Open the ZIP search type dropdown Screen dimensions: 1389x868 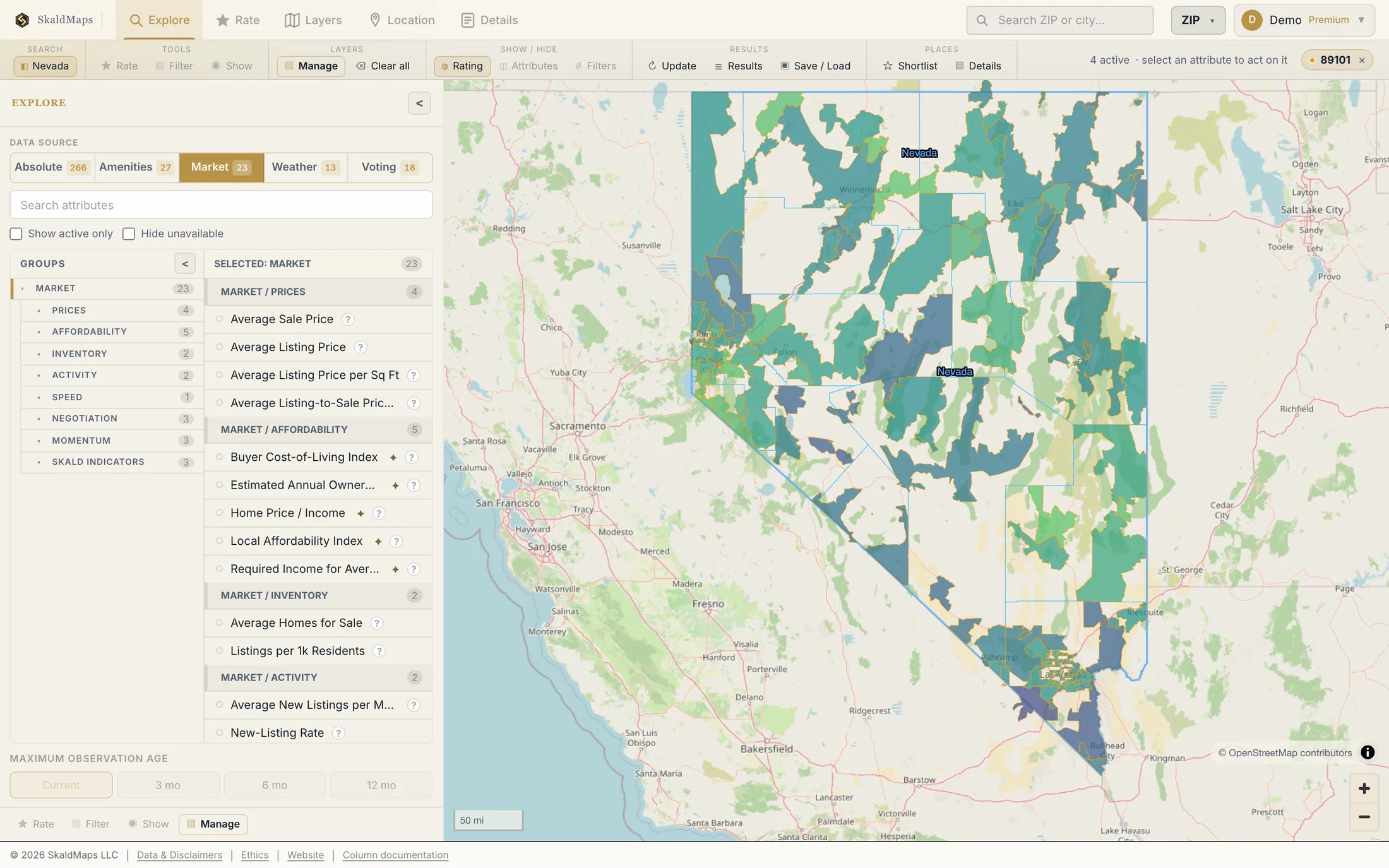(x=1198, y=20)
